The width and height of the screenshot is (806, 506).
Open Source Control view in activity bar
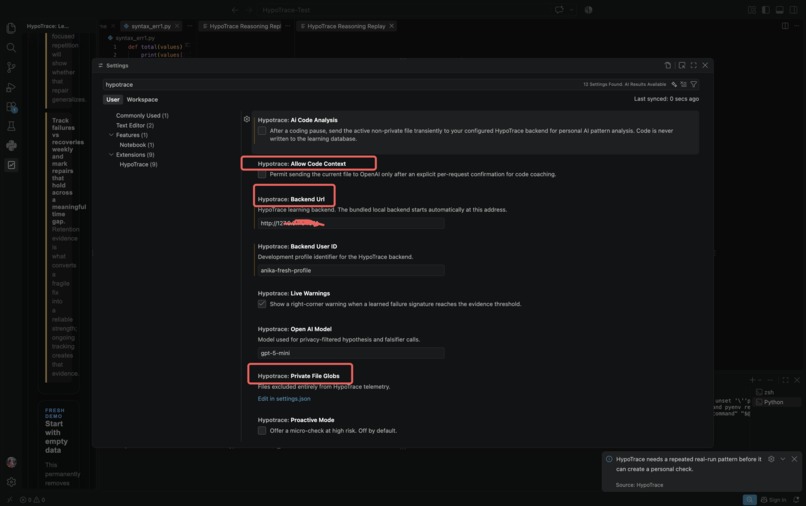tap(11, 67)
